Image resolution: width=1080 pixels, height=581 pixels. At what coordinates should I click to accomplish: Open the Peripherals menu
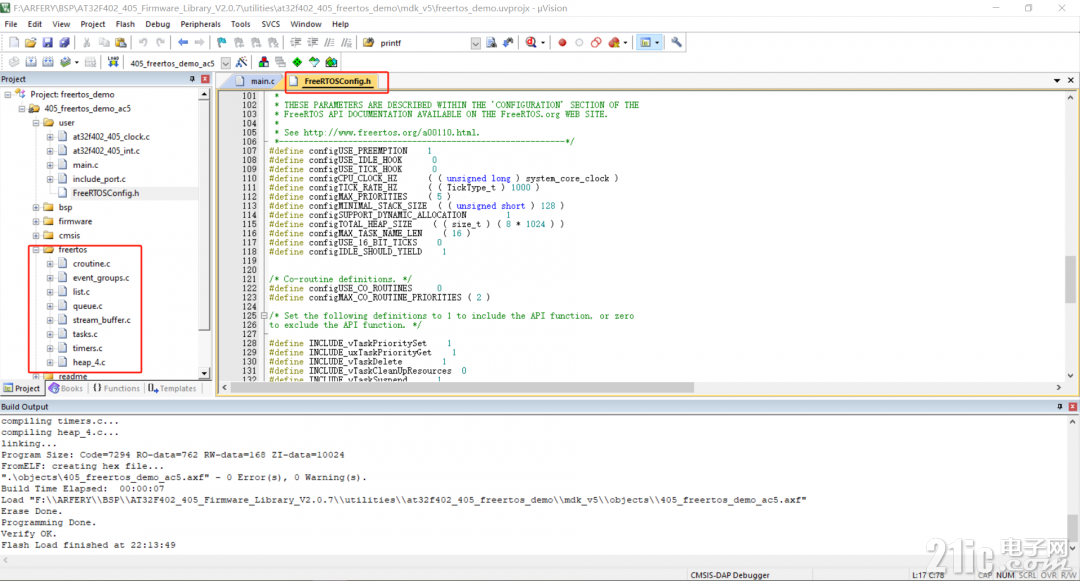(200, 24)
